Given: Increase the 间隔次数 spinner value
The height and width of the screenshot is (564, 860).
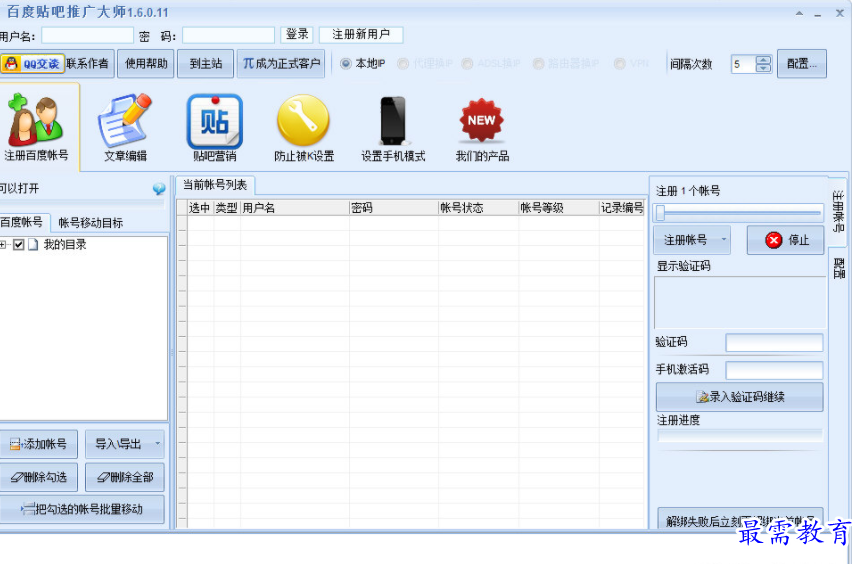Looking at the screenshot, I should point(763,60).
